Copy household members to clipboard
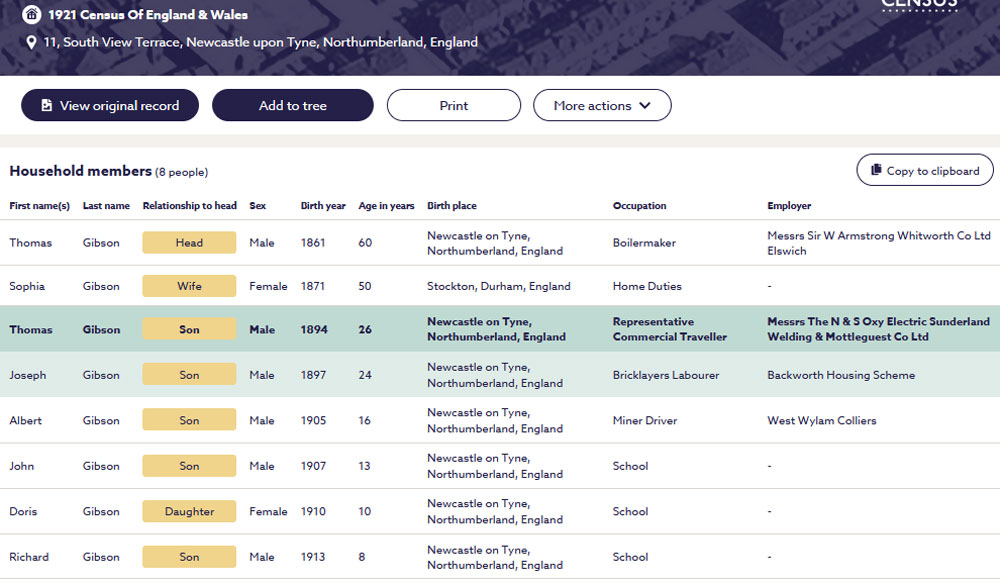The height and width of the screenshot is (585, 1000). coord(924,171)
